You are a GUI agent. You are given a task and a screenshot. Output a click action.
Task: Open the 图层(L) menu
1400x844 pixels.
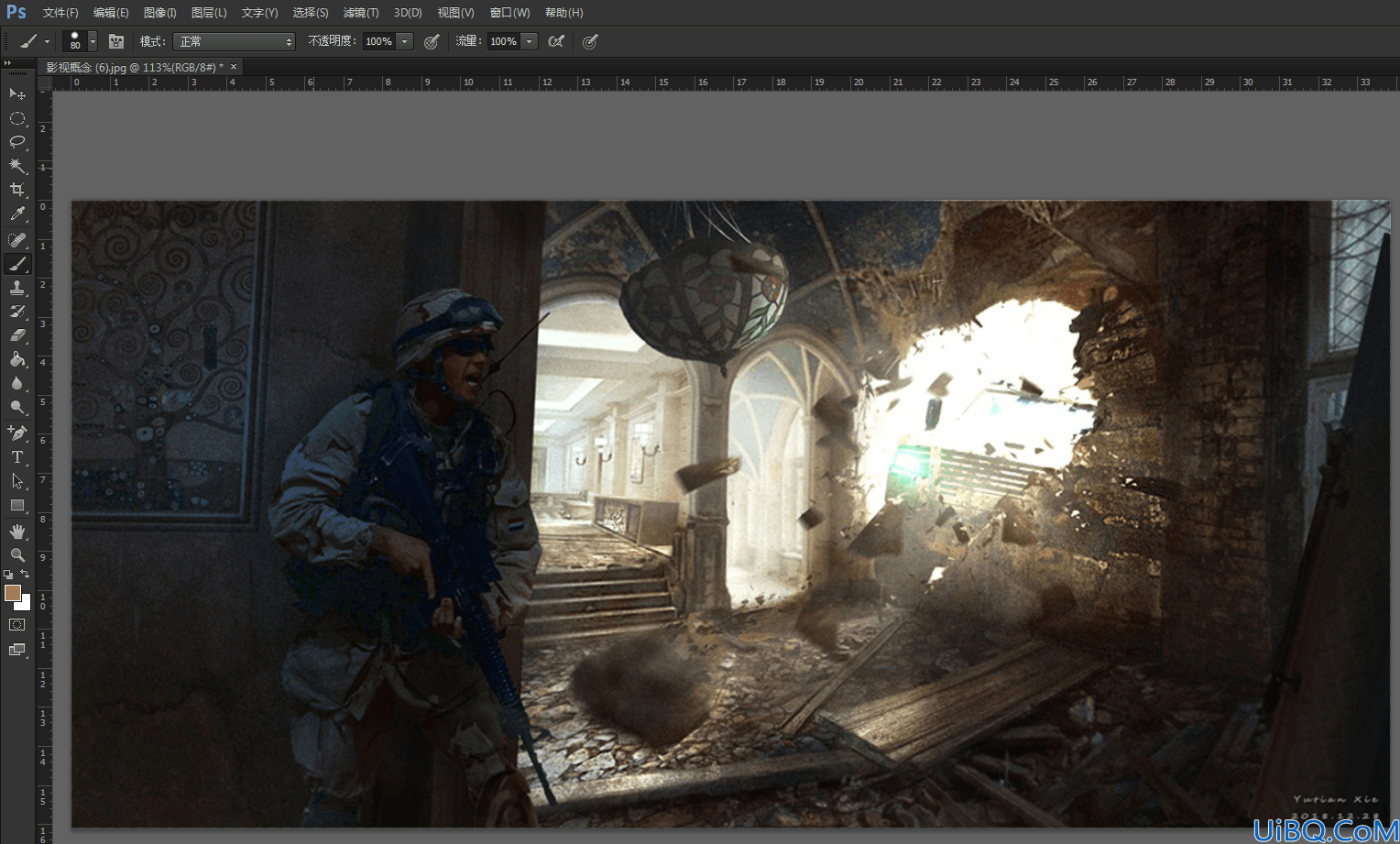(209, 13)
